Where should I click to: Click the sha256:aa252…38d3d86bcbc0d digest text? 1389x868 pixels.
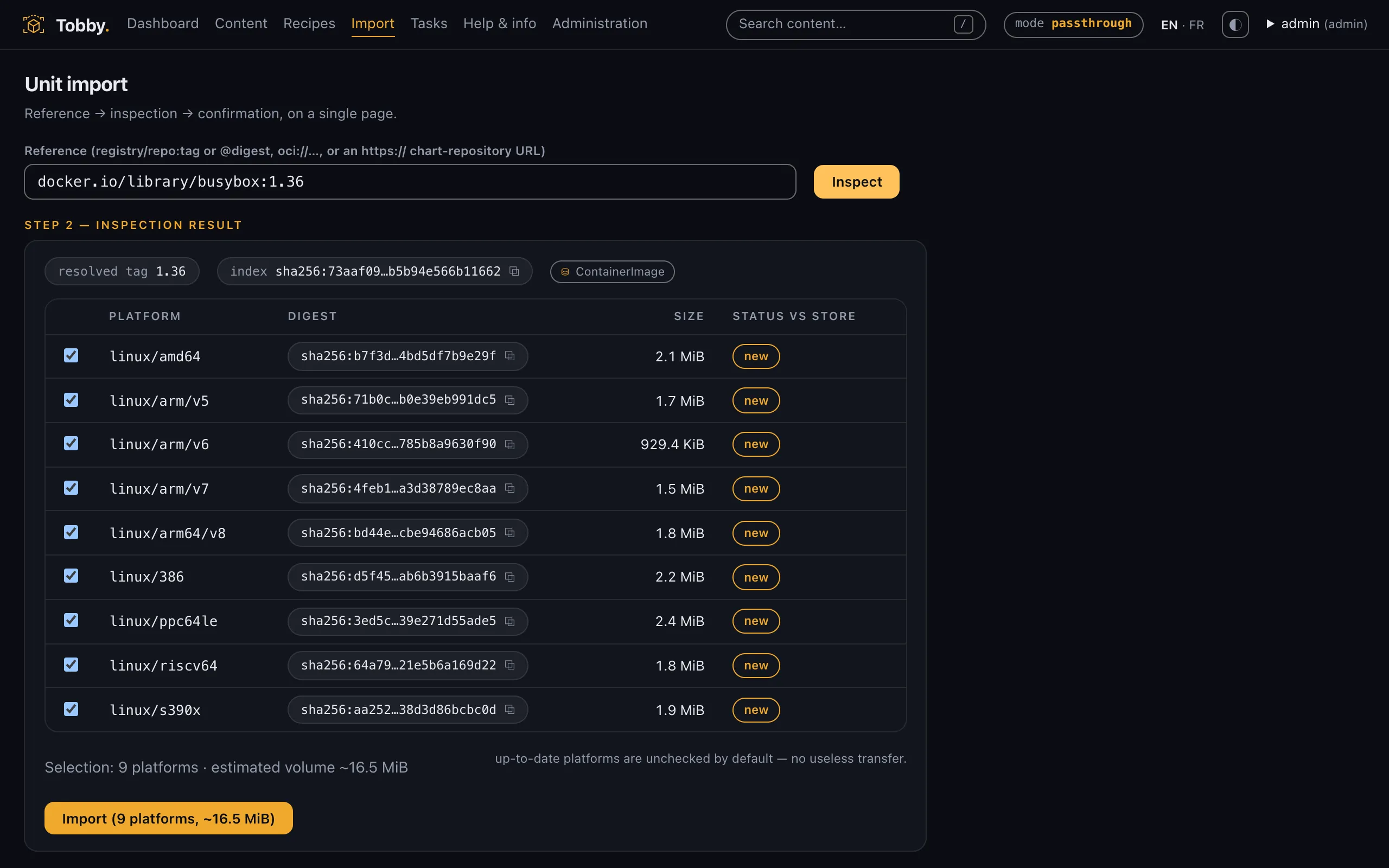(x=398, y=710)
